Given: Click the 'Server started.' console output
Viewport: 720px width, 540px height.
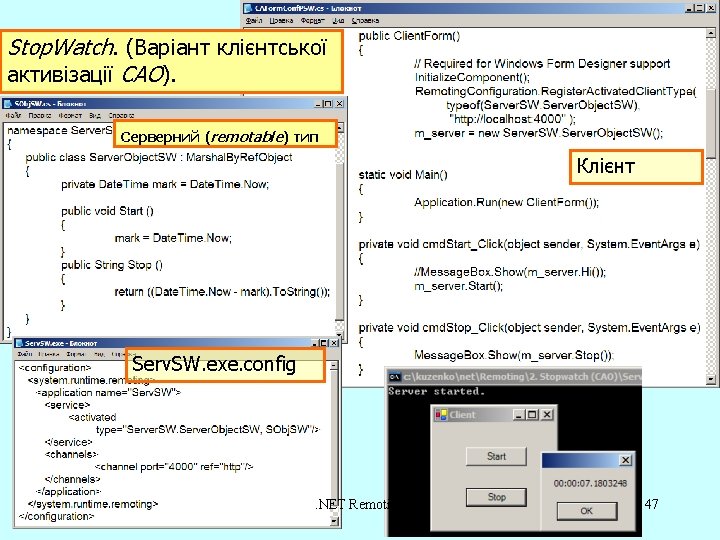Looking at the screenshot, I should [x=436, y=392].
